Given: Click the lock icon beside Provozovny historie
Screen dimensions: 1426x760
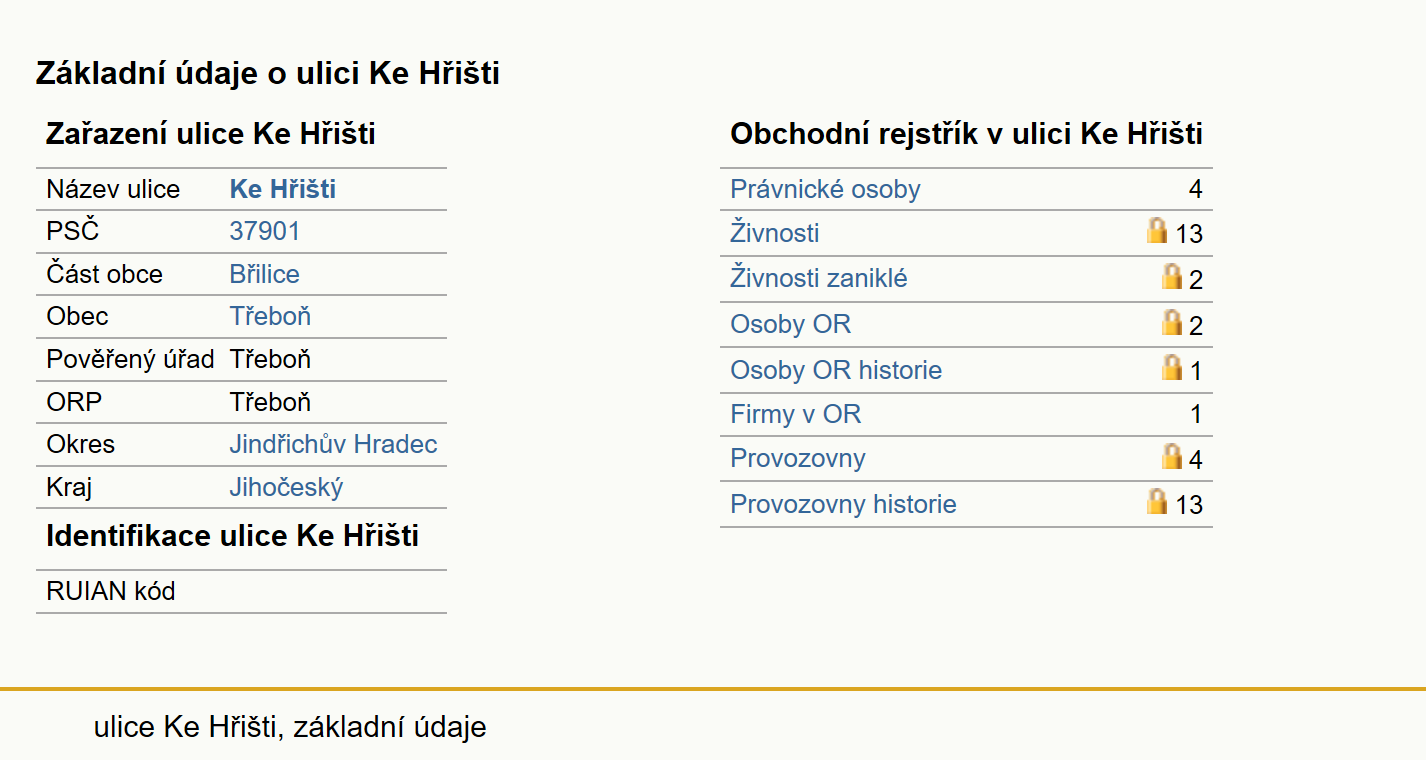Looking at the screenshot, I should [1157, 501].
